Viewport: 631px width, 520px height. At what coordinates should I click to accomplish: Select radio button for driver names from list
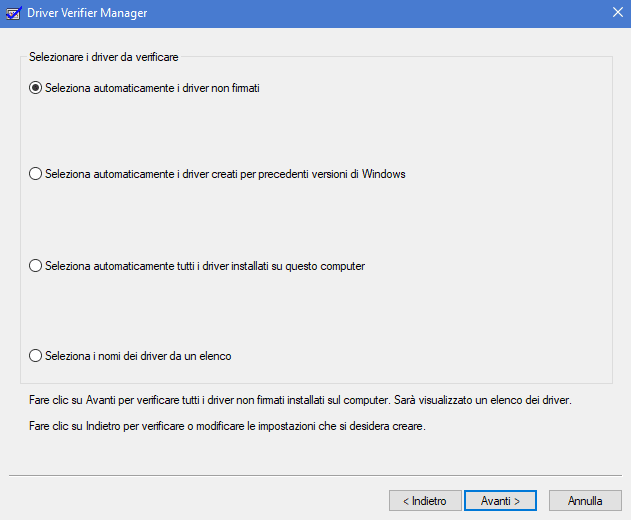tap(36, 355)
